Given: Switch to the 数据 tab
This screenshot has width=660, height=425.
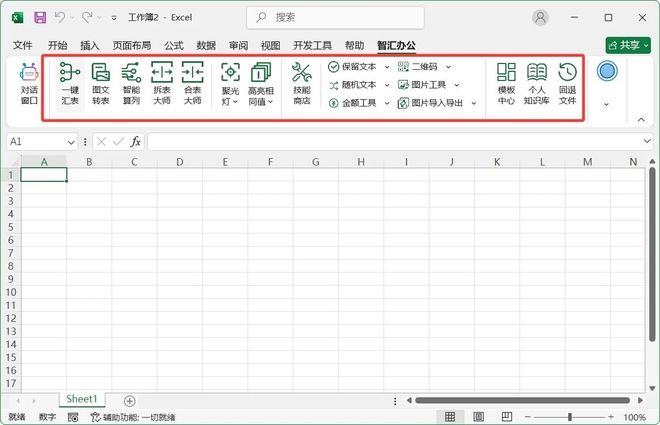Looking at the screenshot, I should pos(206,45).
